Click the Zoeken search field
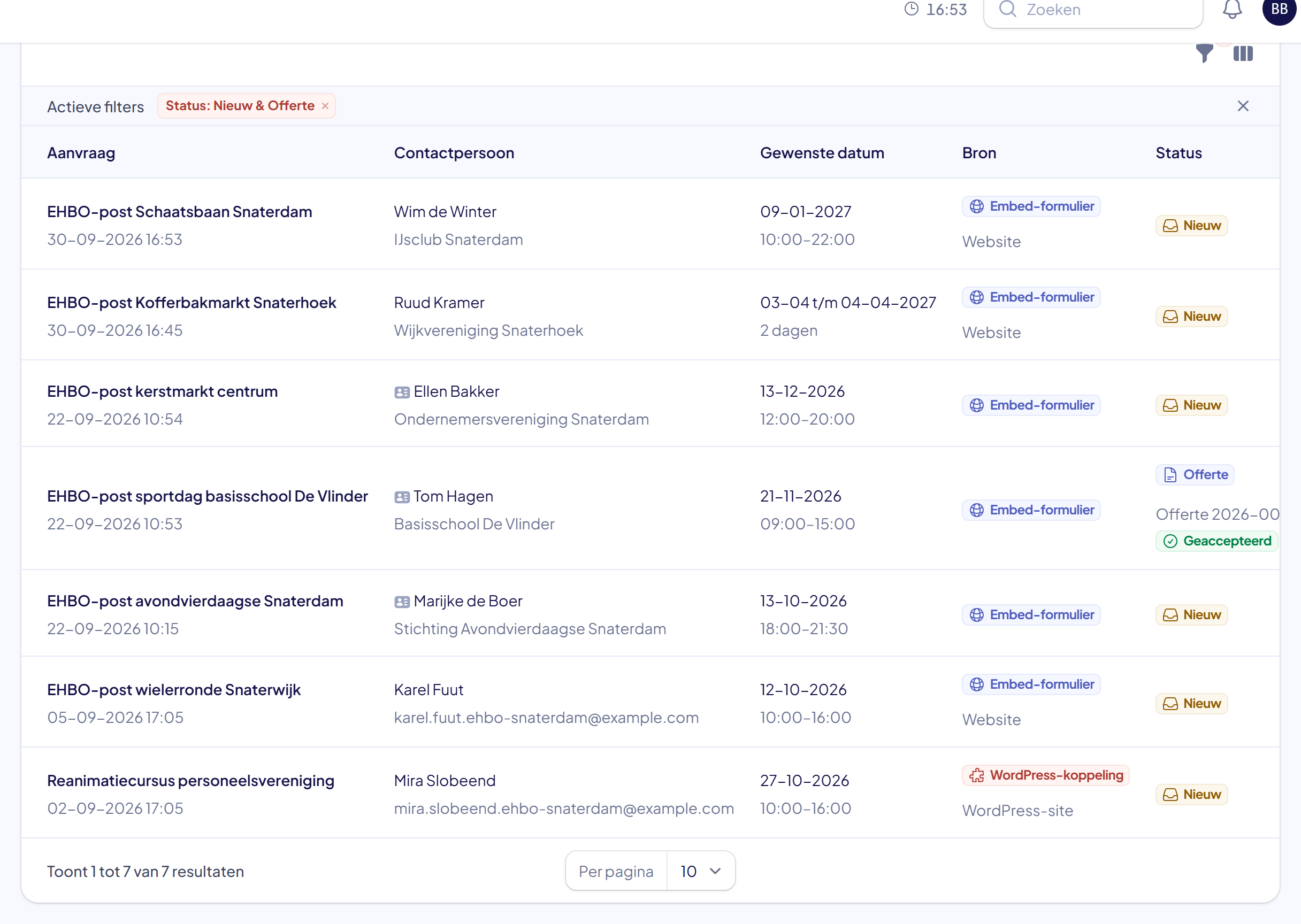The height and width of the screenshot is (924, 1301). pyautogui.click(x=1093, y=10)
